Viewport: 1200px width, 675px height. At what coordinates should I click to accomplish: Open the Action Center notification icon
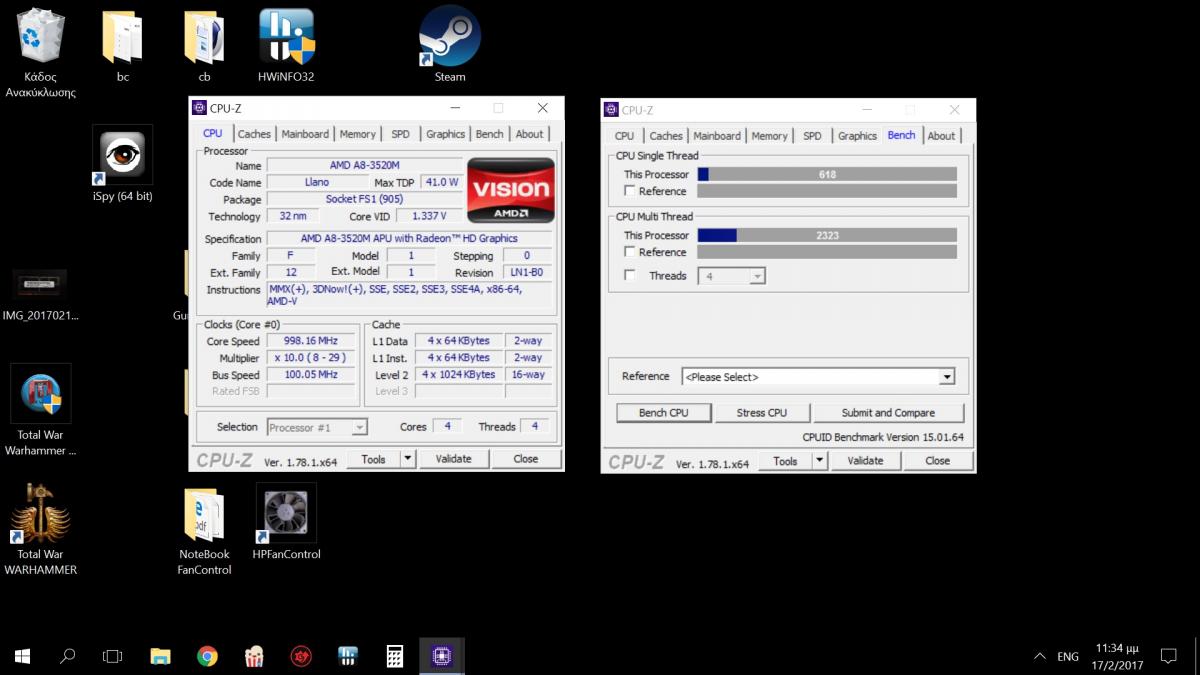[x=1168, y=656]
